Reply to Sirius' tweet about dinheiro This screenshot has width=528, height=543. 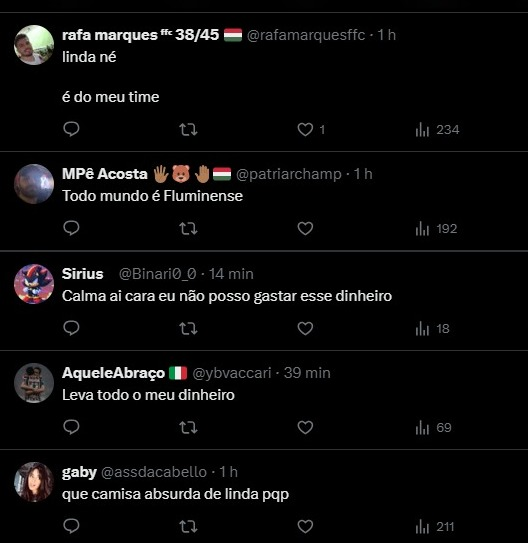[71, 328]
